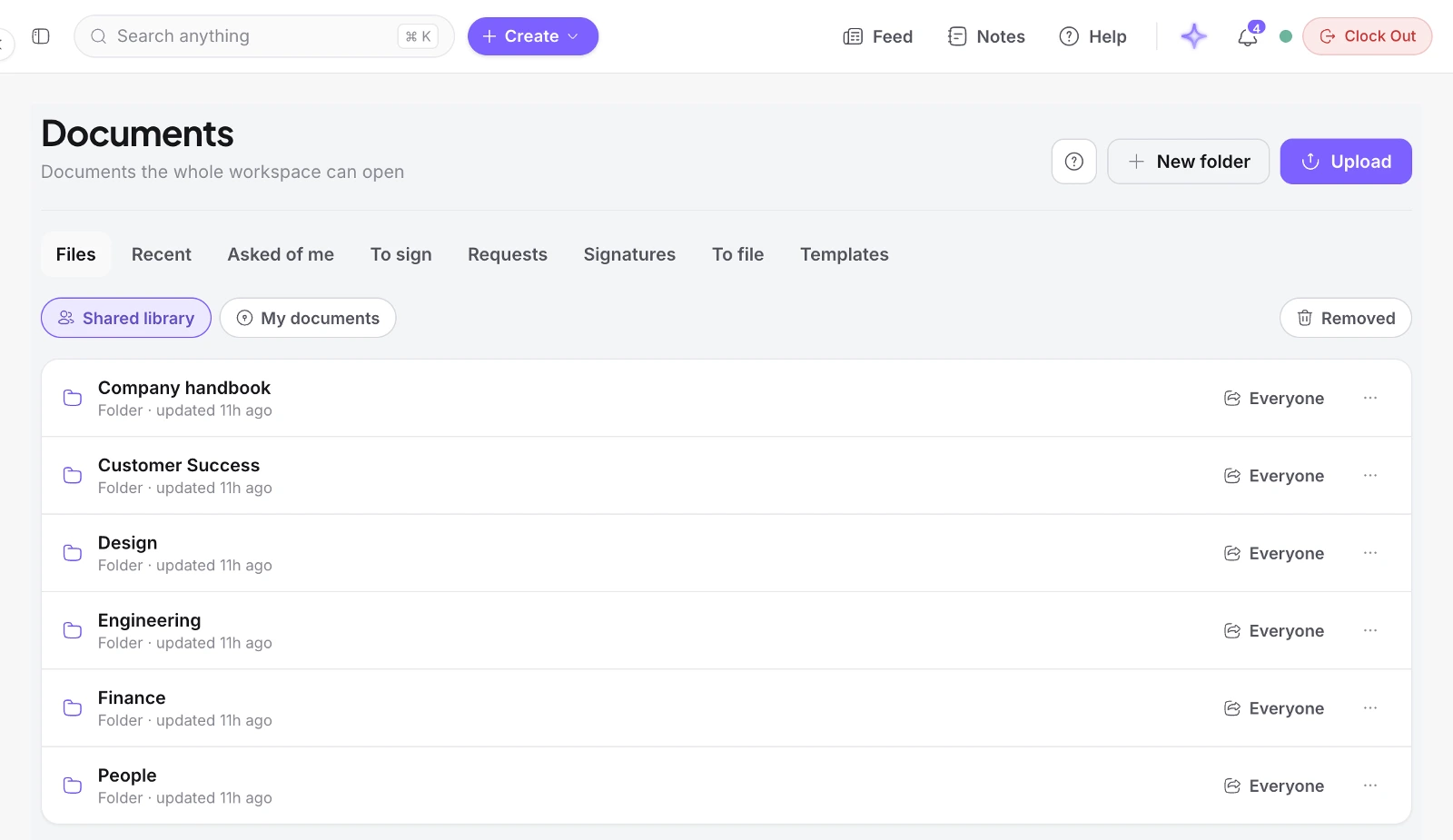Screen dimensions: 1453x840
Task: Open the People folder icon
Action: click(73, 786)
